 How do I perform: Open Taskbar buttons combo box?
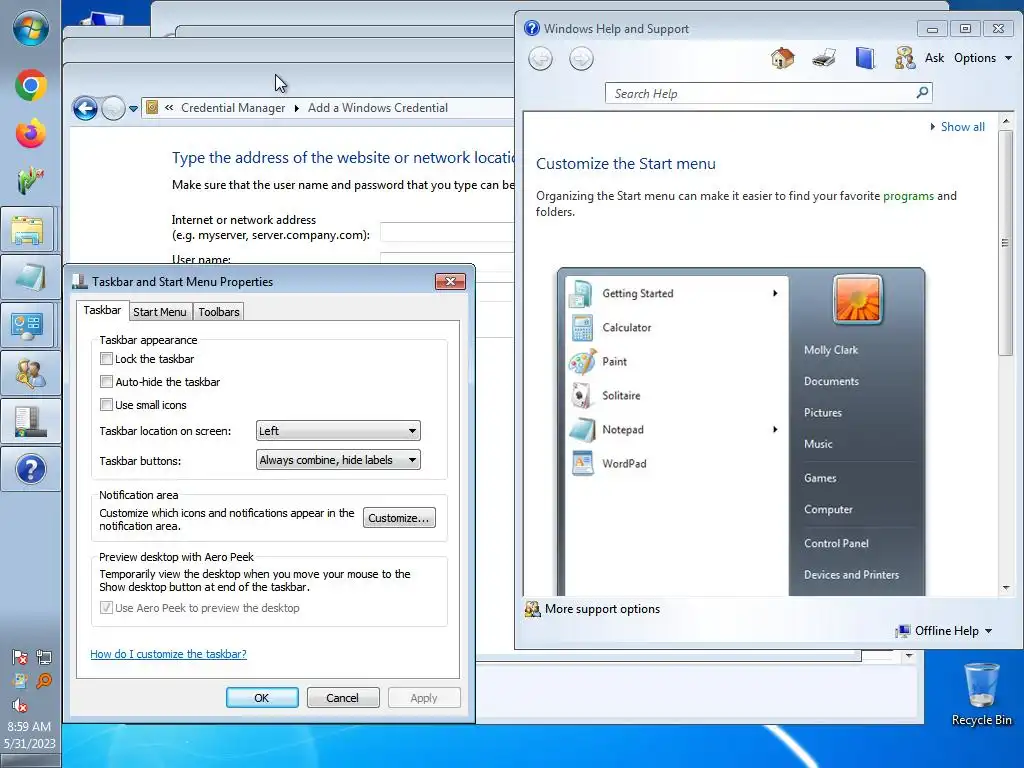[338, 460]
